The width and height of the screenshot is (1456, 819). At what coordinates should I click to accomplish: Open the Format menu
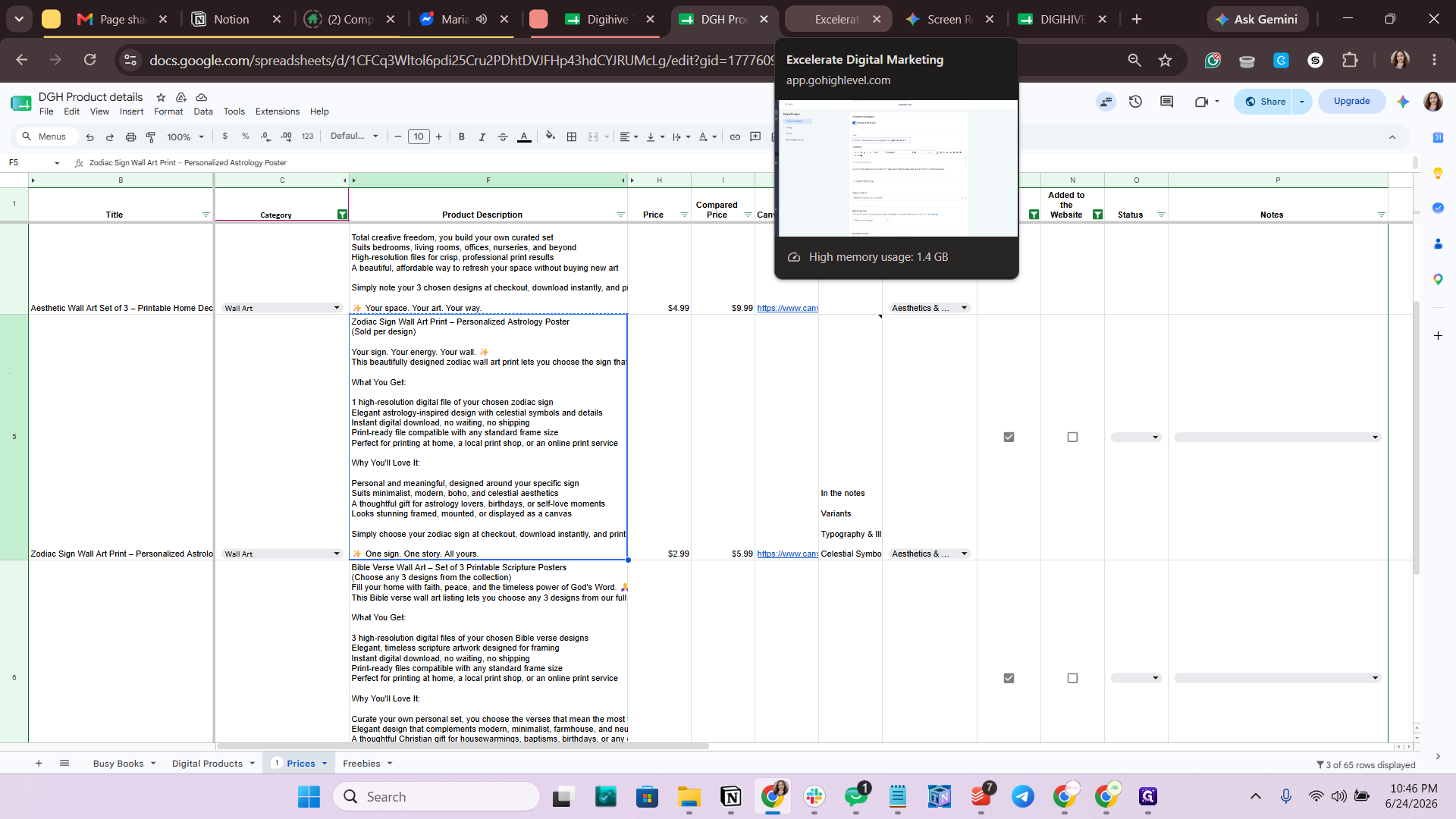tap(168, 111)
